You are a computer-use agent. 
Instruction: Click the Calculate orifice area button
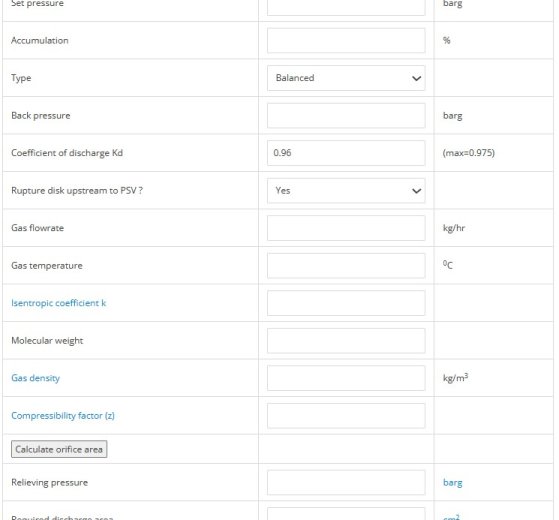tap(59, 449)
